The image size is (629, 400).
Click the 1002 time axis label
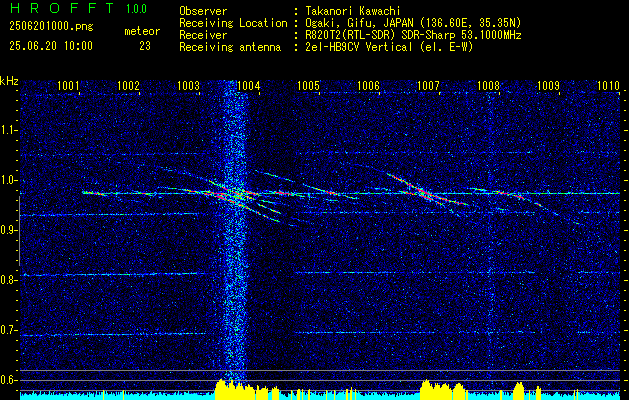pyautogui.click(x=128, y=85)
